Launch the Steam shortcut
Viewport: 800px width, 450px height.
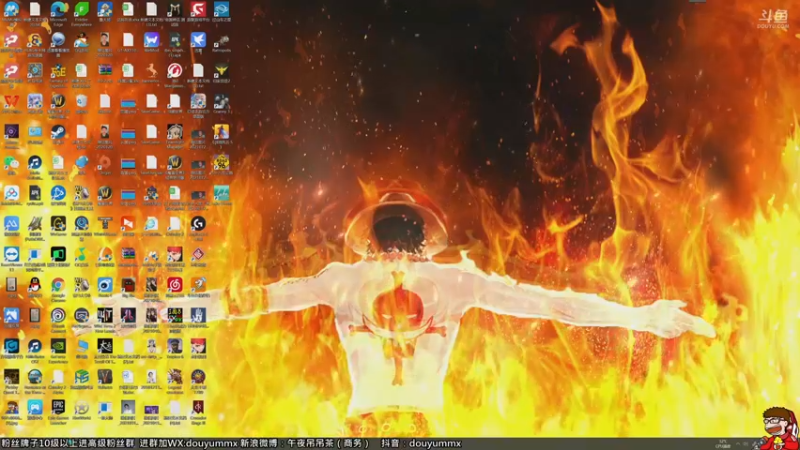click(x=58, y=132)
